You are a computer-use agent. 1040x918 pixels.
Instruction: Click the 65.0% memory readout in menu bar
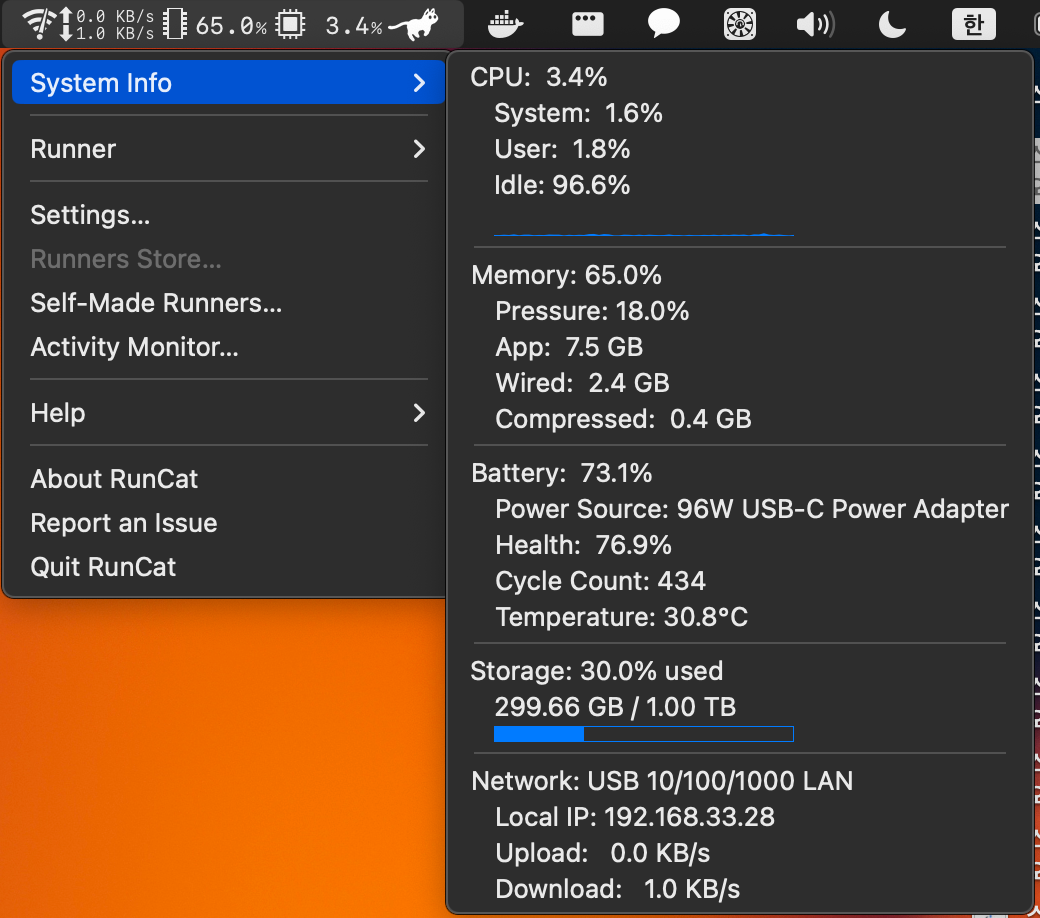(231, 25)
